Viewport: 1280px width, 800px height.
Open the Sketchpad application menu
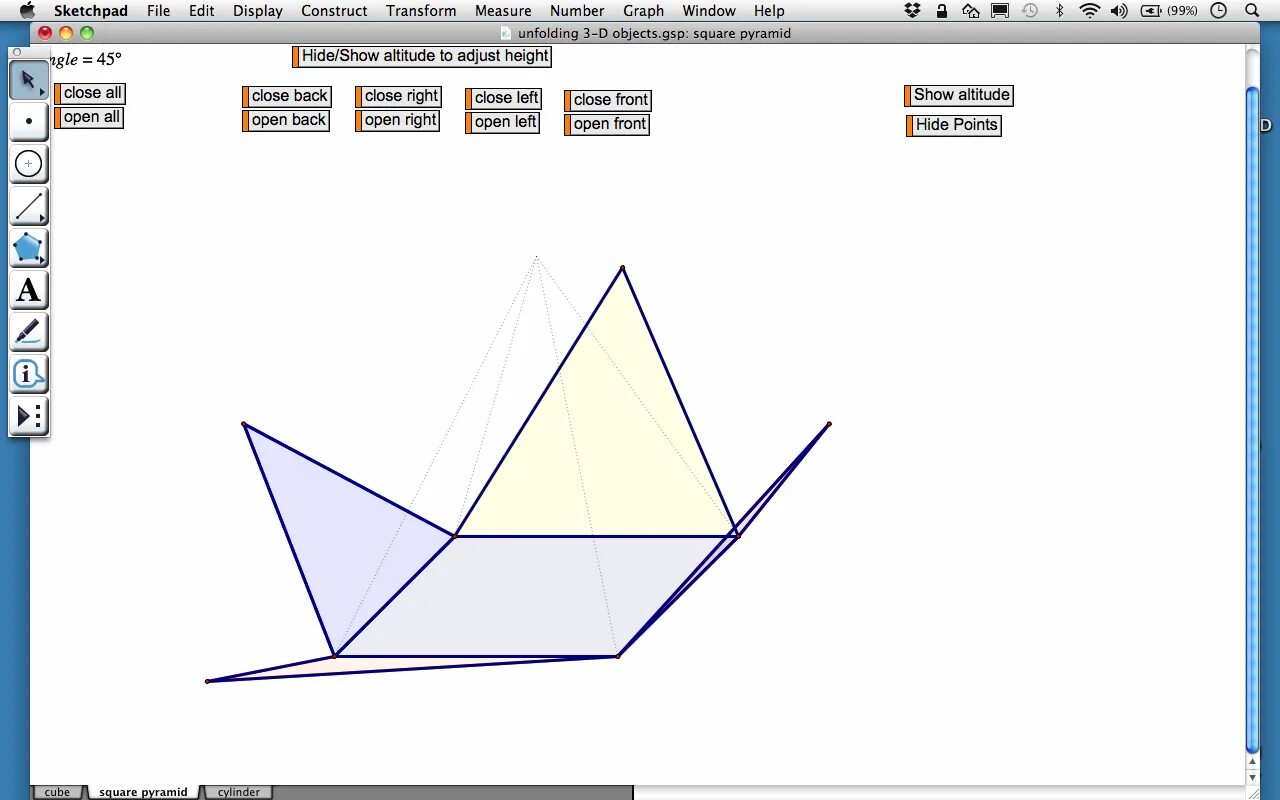tap(91, 11)
